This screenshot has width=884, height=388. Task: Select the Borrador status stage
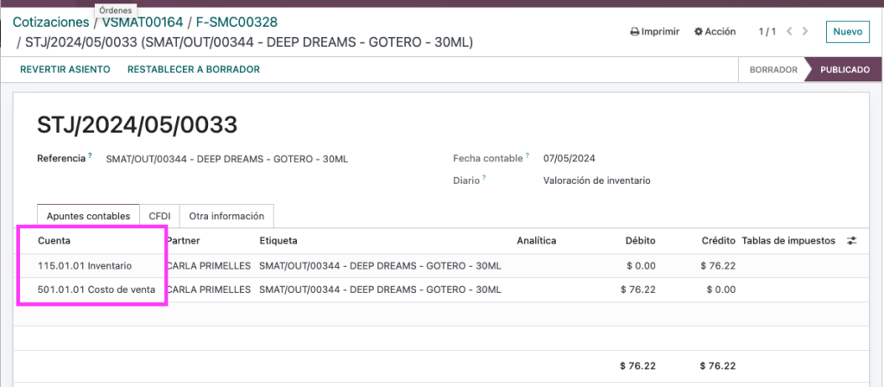tap(773, 70)
